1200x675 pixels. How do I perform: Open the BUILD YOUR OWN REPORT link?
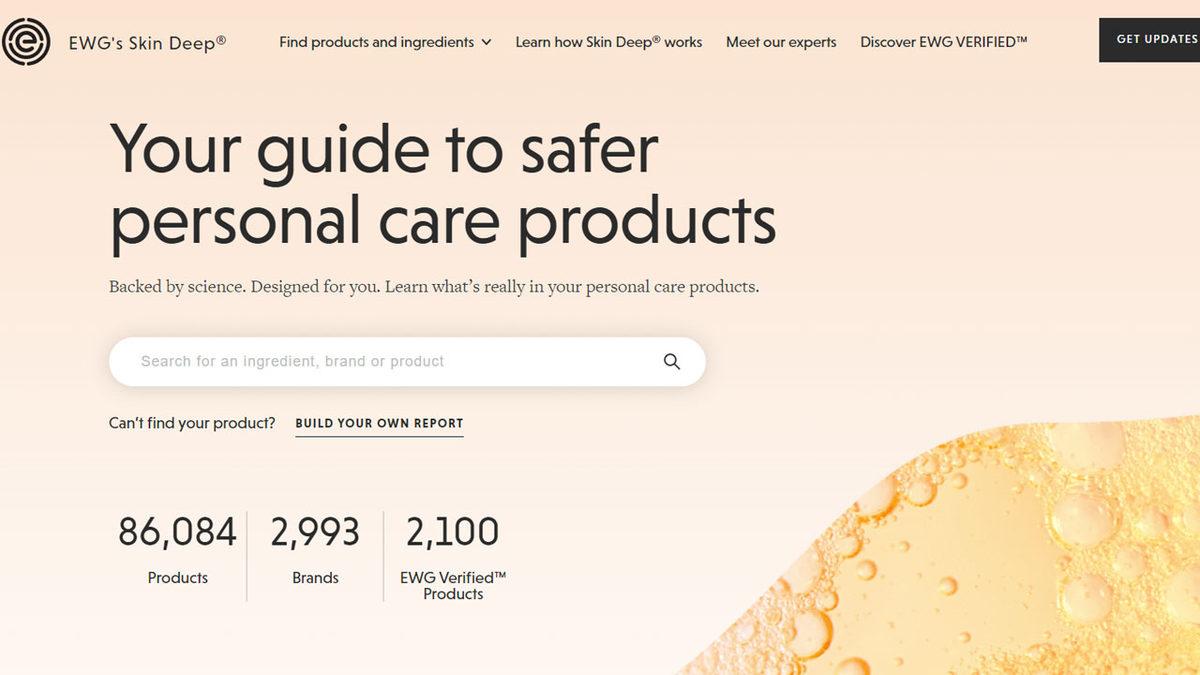pos(379,423)
